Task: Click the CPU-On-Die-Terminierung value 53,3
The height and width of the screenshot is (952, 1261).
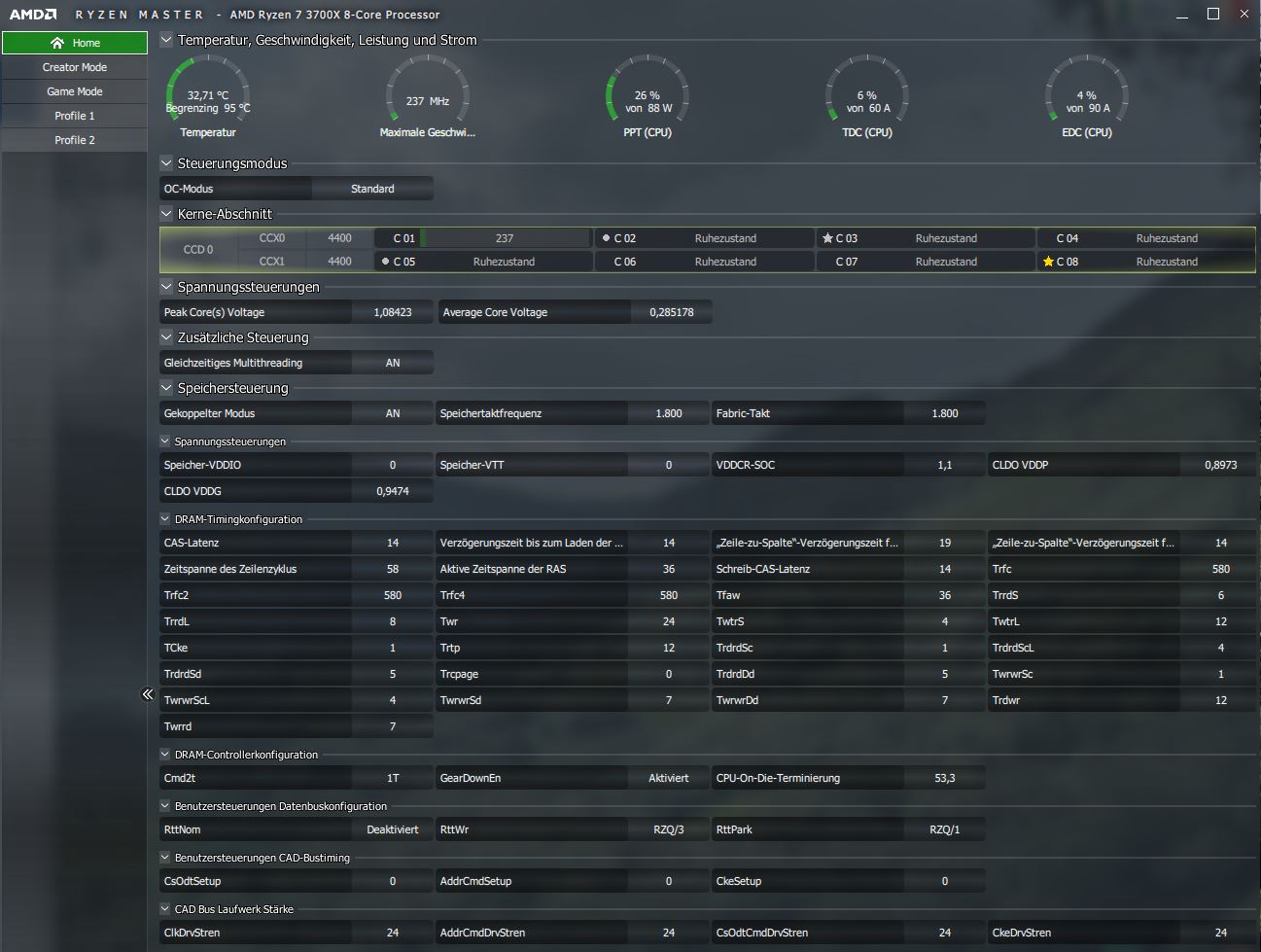Action: point(945,778)
